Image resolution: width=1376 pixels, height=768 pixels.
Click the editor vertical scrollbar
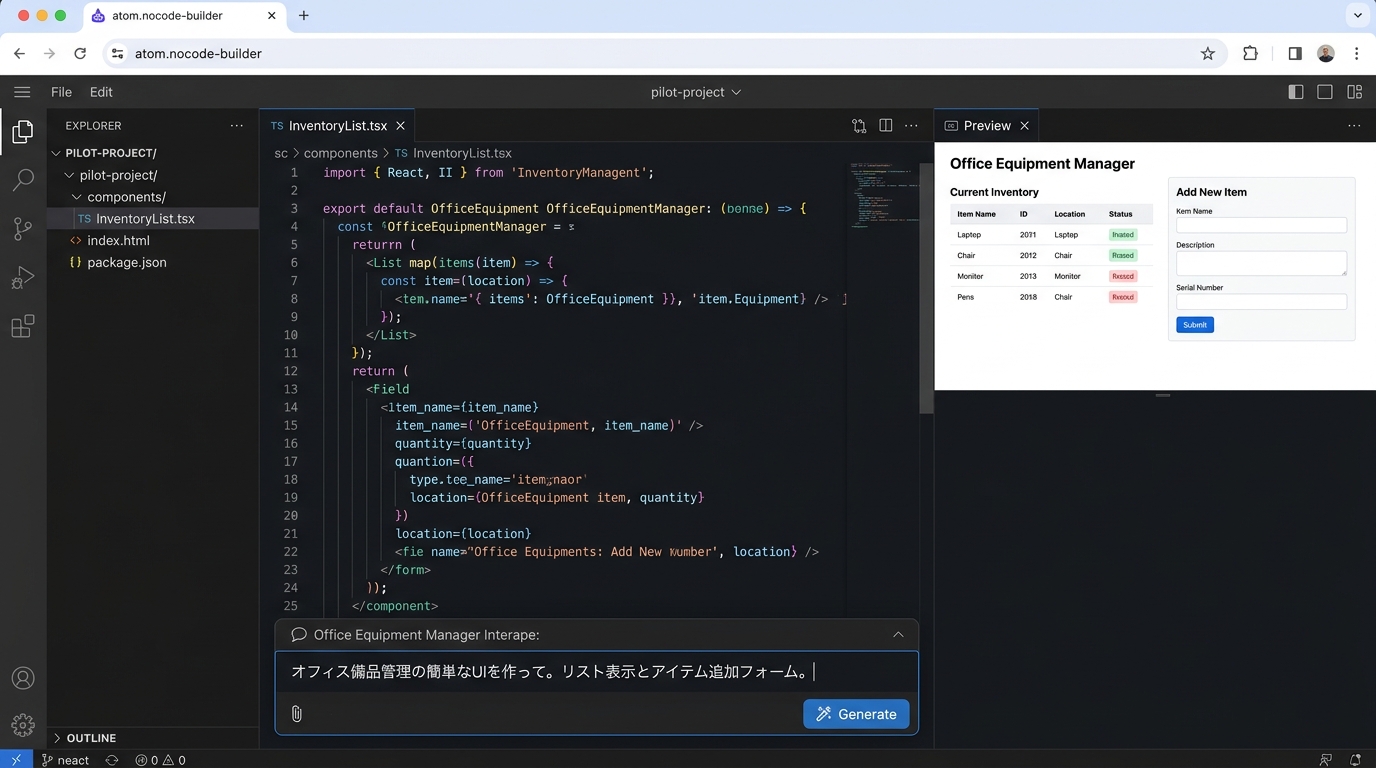pos(926,290)
